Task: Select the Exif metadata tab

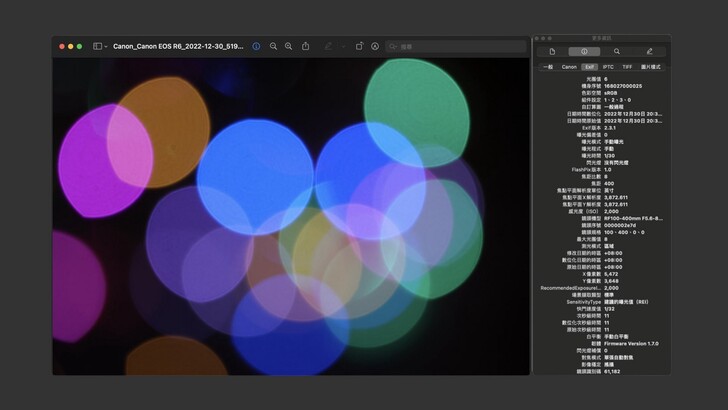Action: tap(589, 67)
